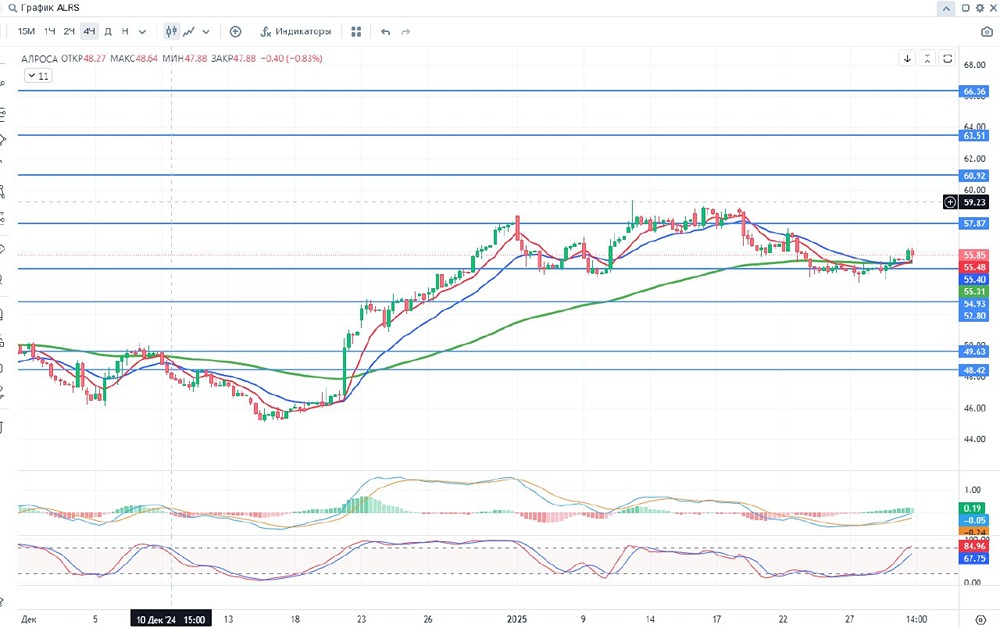Image resolution: width=1000 pixels, height=628 pixels.
Task: Select the 15M timeframe
Action: click(x=26, y=31)
